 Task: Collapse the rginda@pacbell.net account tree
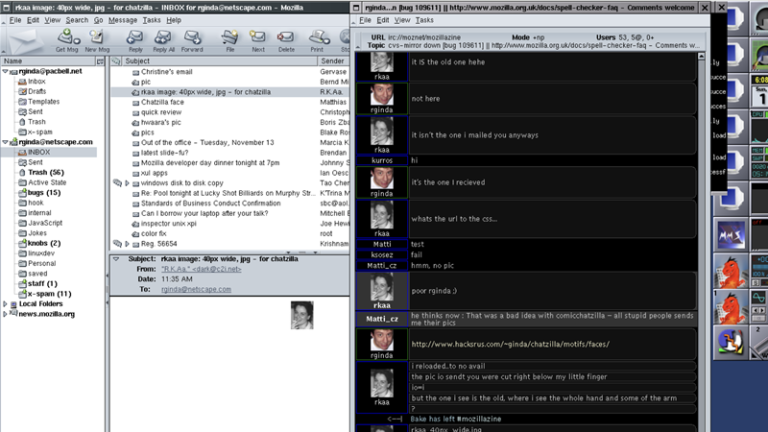click(x=5, y=72)
